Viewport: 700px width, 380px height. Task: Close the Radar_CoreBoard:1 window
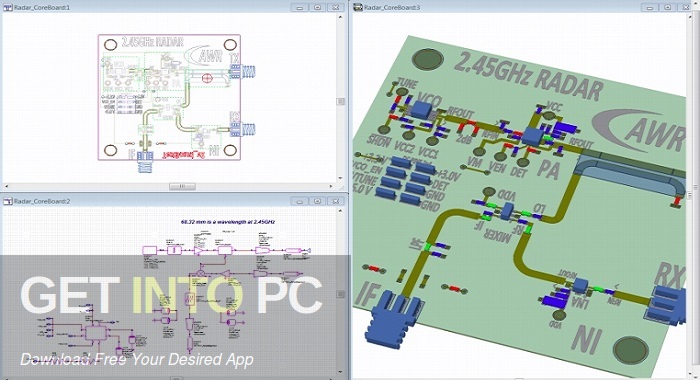[x=335, y=8]
